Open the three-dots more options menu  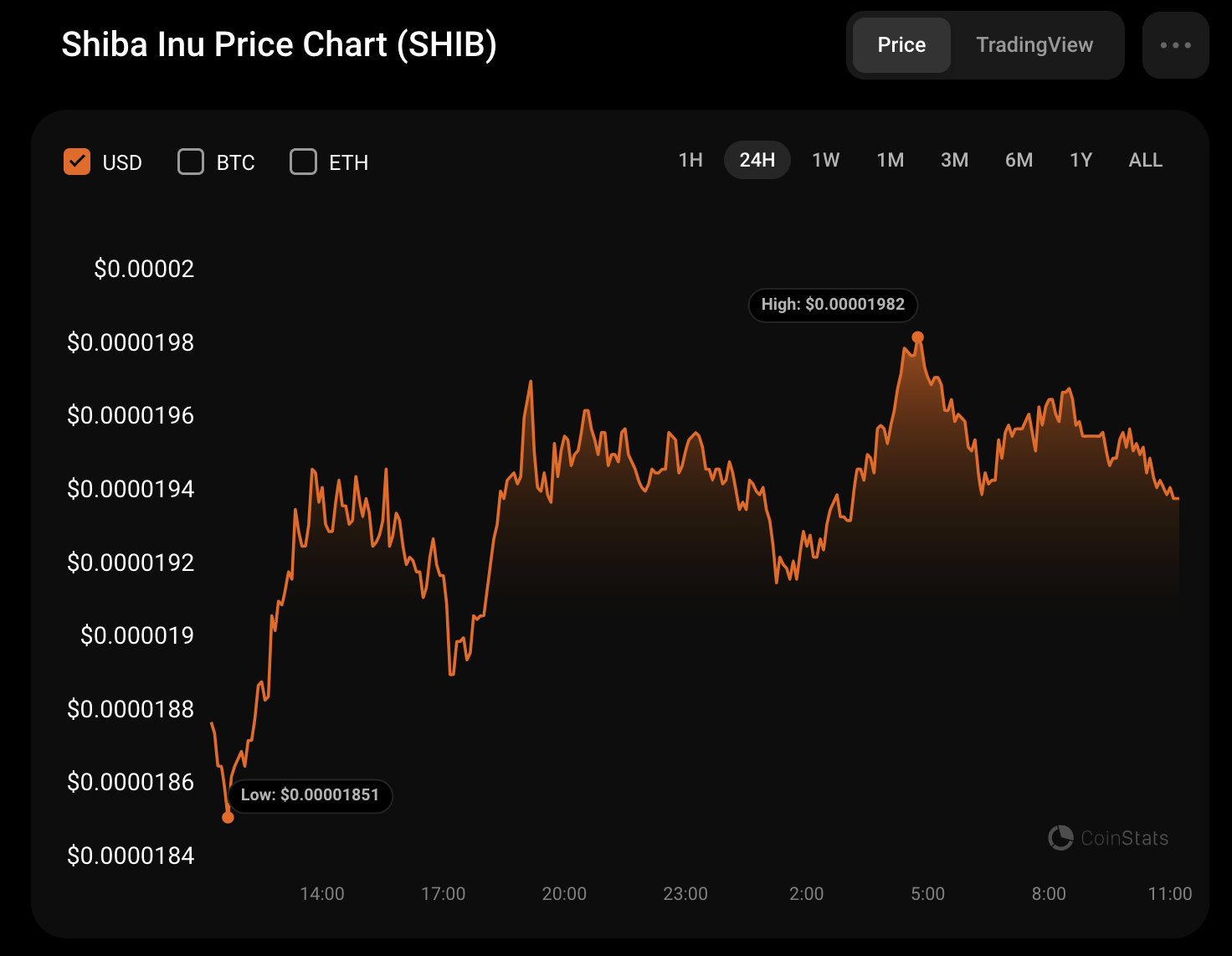[1175, 45]
